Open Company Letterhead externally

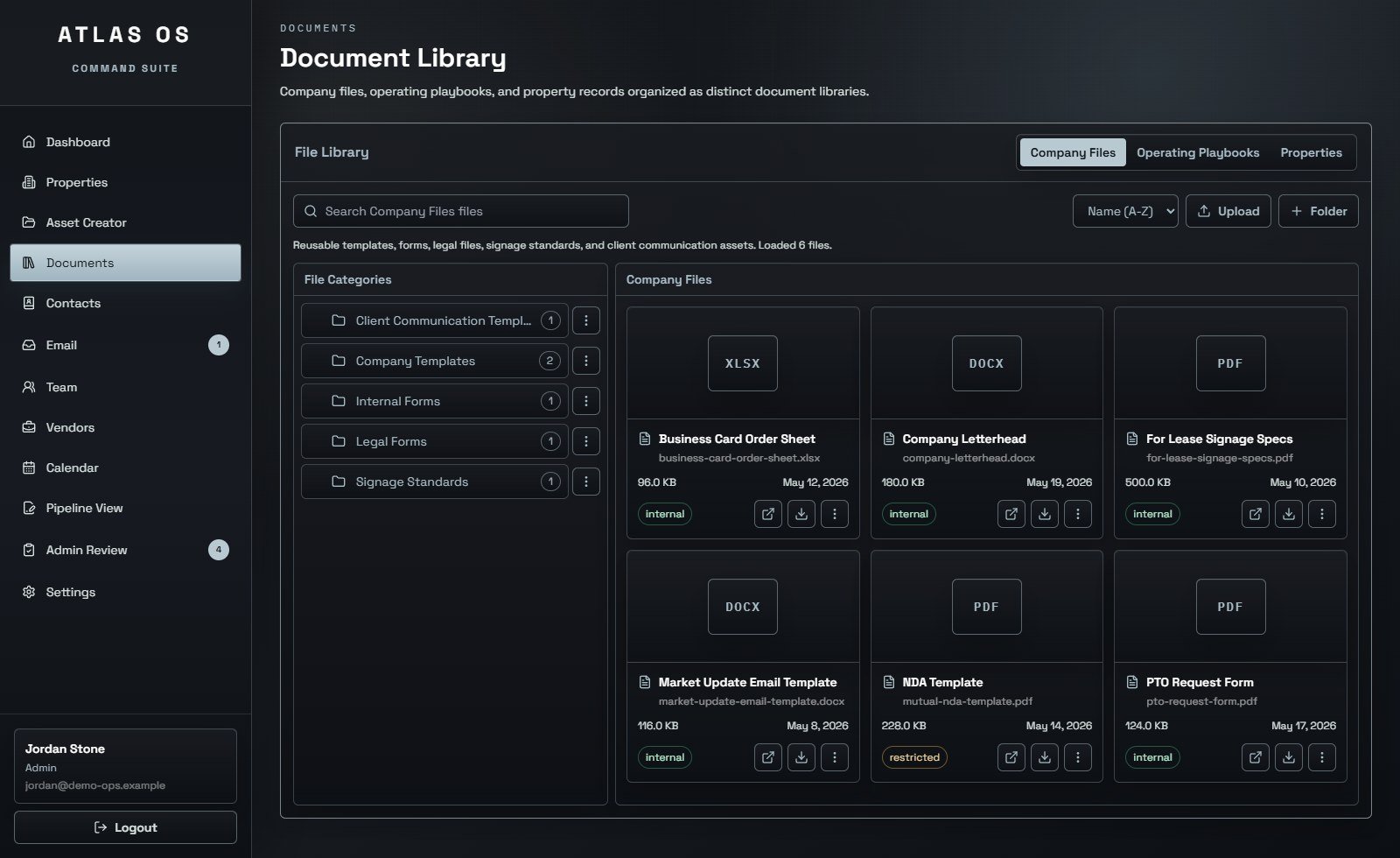[1011, 514]
